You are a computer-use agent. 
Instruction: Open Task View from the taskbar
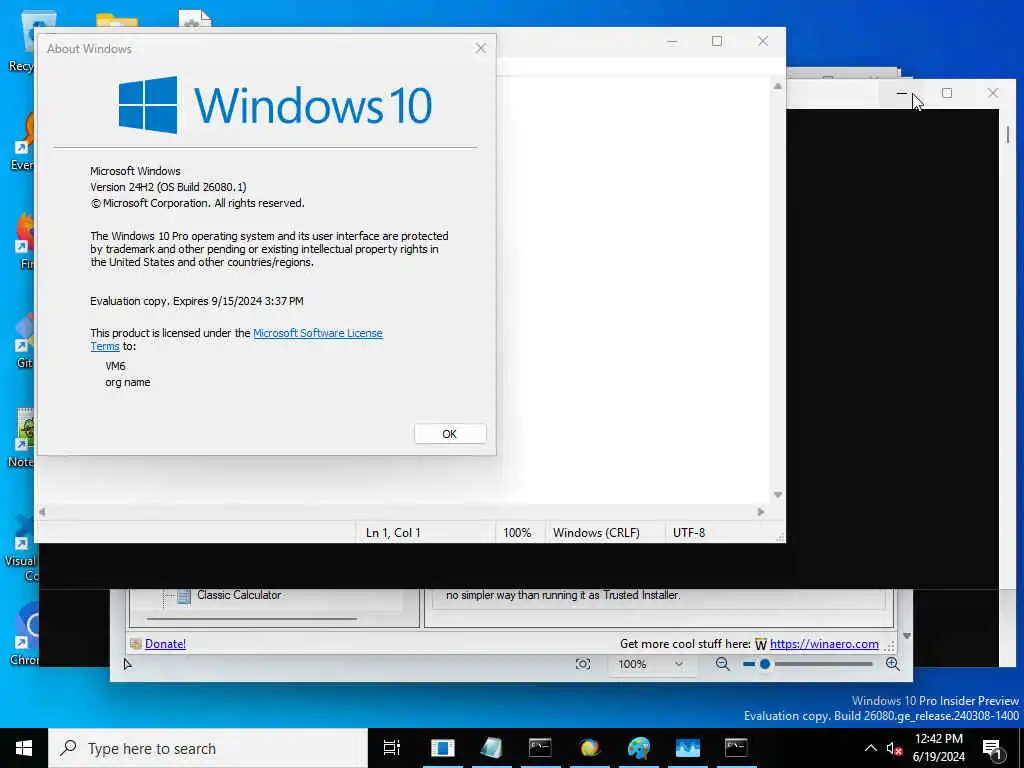point(392,748)
